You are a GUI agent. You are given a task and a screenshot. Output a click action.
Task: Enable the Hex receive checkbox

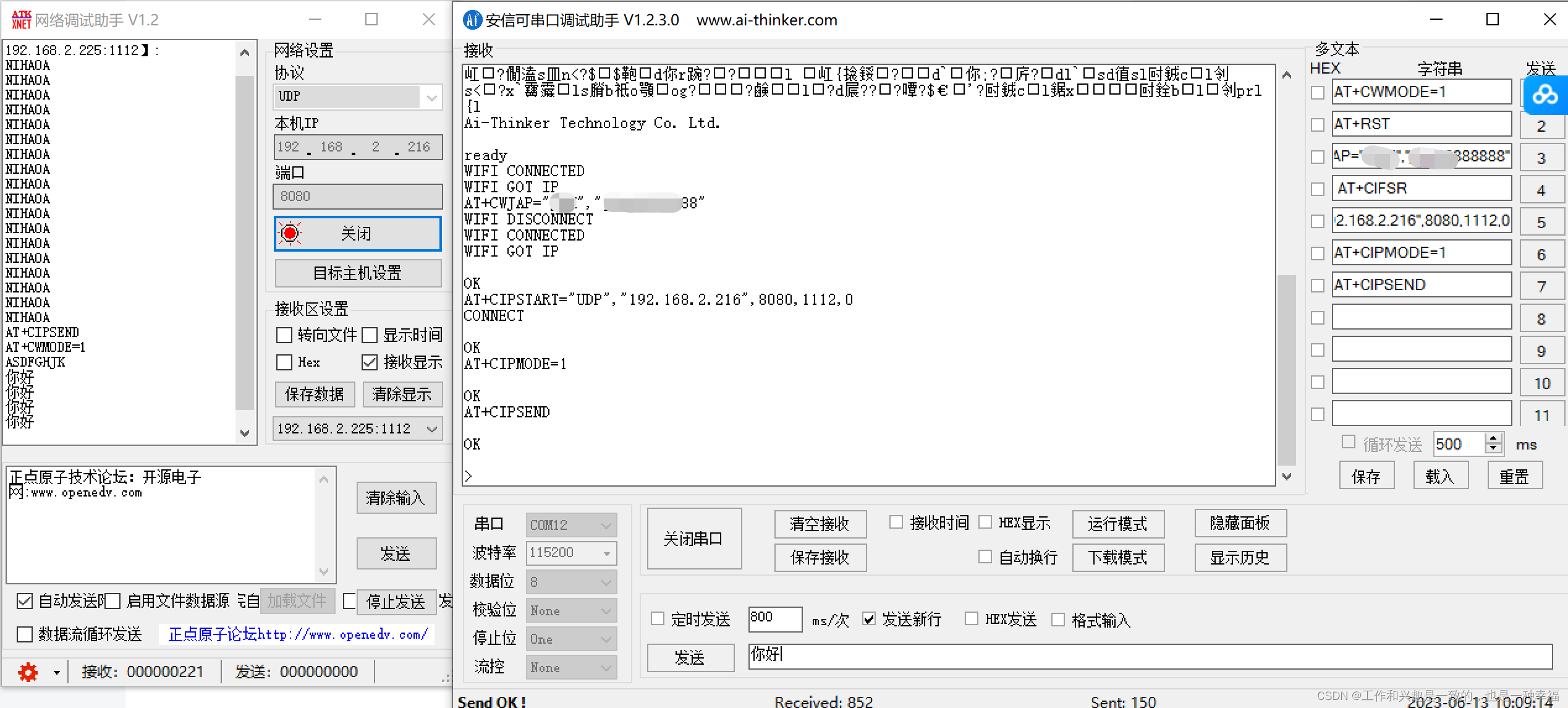coord(284,362)
